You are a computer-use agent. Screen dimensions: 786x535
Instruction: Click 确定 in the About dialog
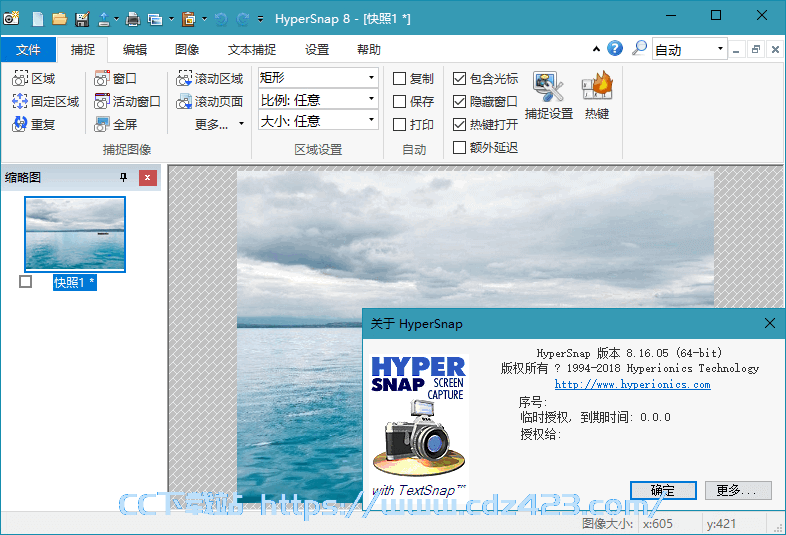coord(663,490)
